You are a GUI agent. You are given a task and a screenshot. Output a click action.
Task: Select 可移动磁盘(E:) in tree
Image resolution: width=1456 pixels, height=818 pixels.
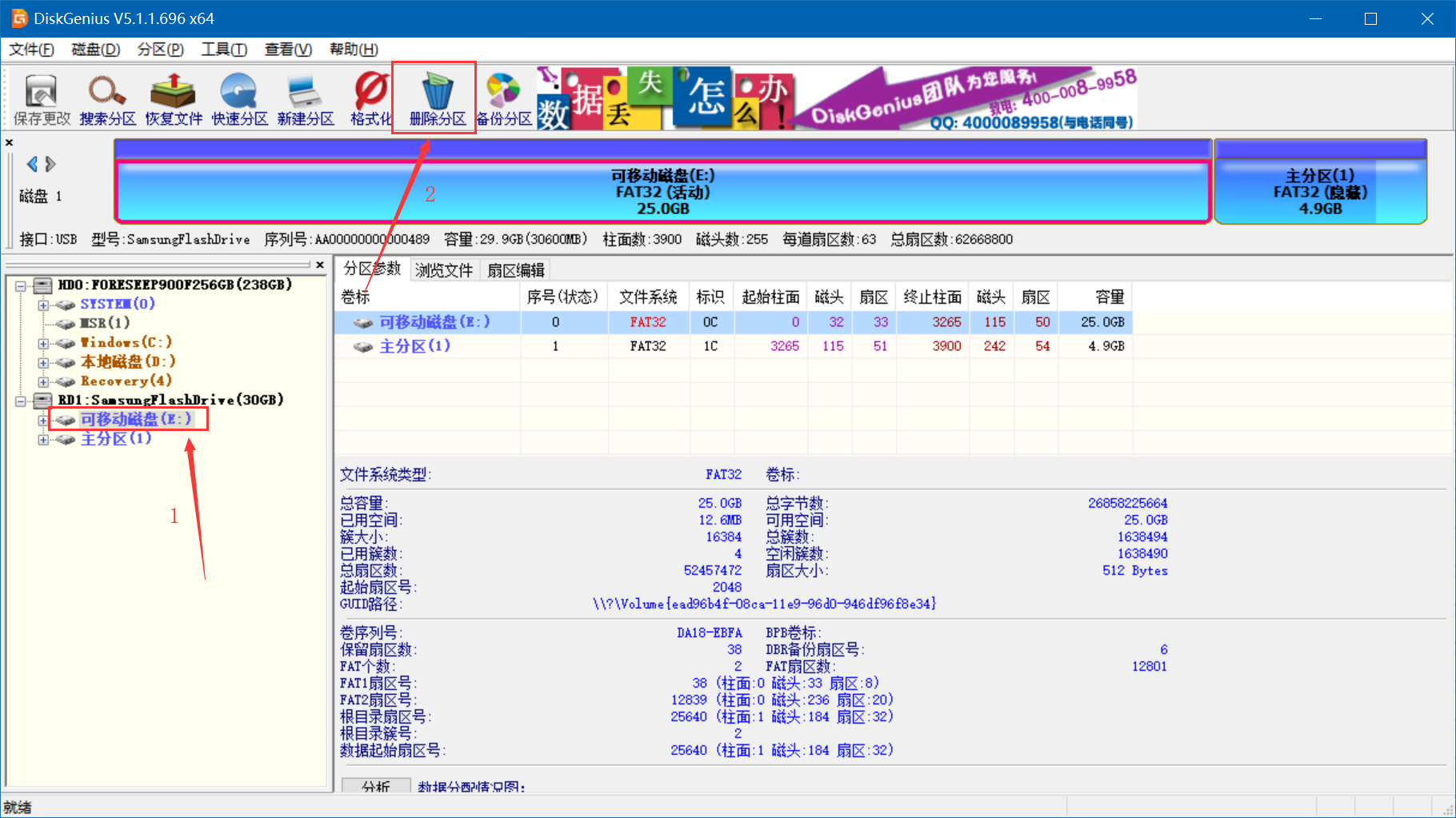136,419
